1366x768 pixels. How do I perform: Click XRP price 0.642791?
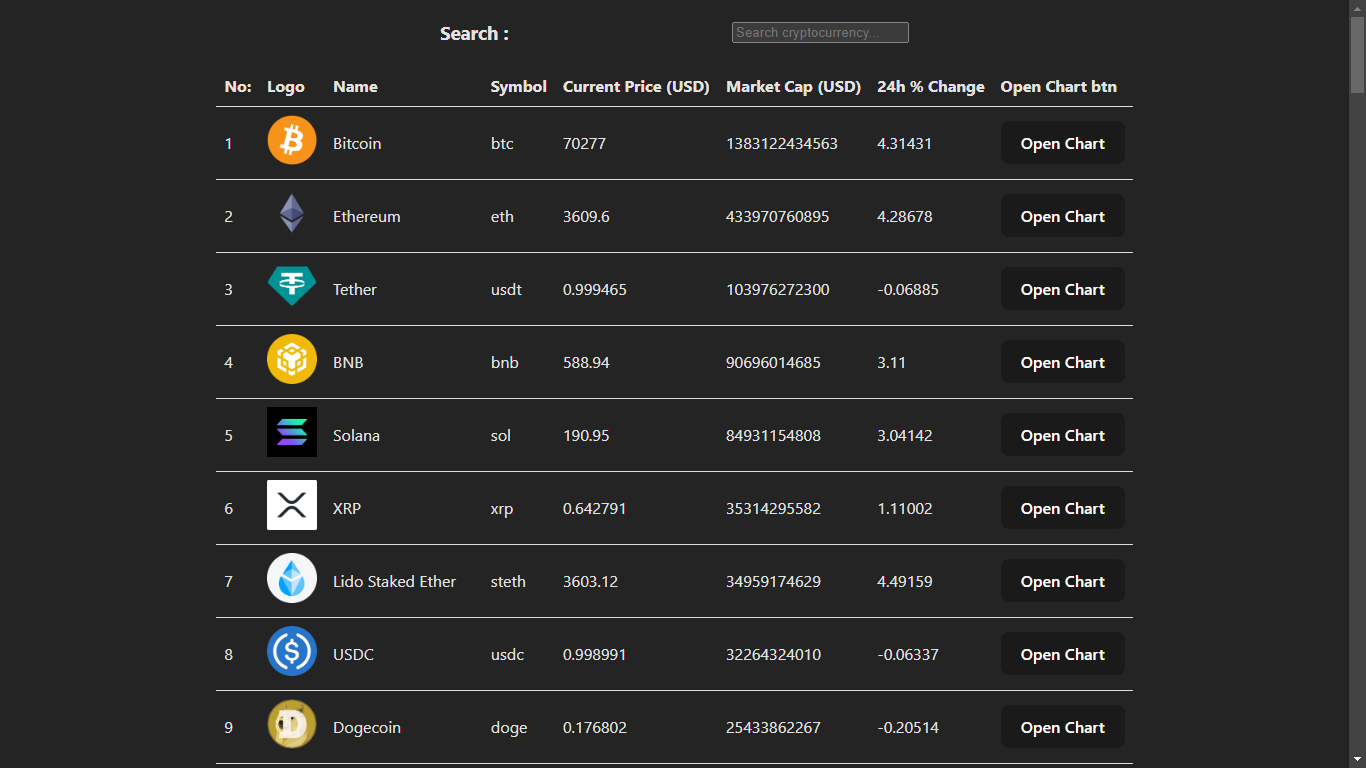(595, 509)
